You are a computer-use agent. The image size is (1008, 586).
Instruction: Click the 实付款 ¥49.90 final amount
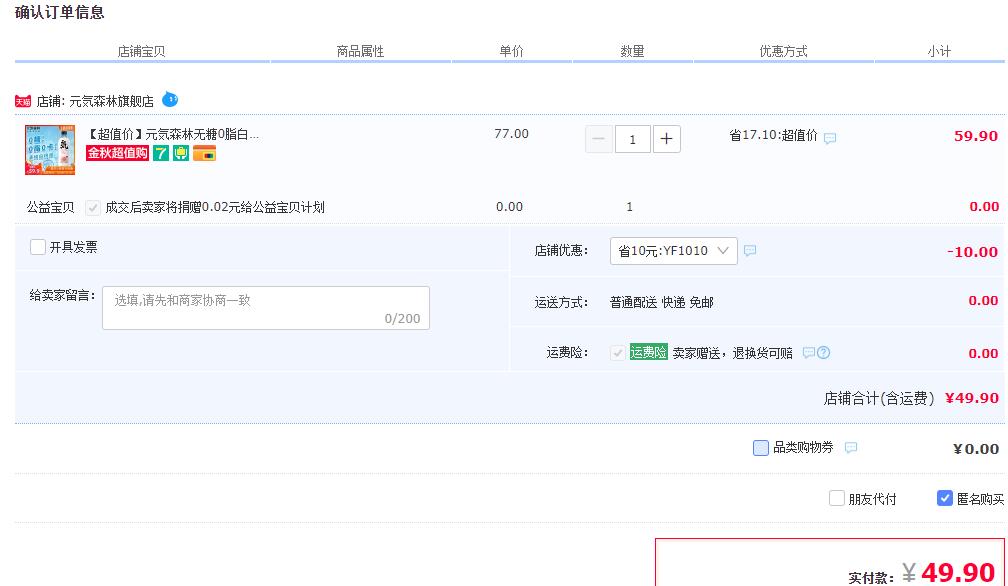[x=922, y=572]
